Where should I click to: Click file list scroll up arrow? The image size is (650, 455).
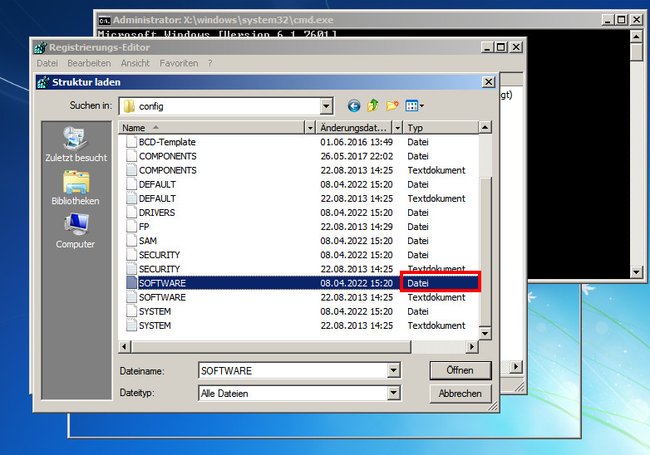[485, 127]
